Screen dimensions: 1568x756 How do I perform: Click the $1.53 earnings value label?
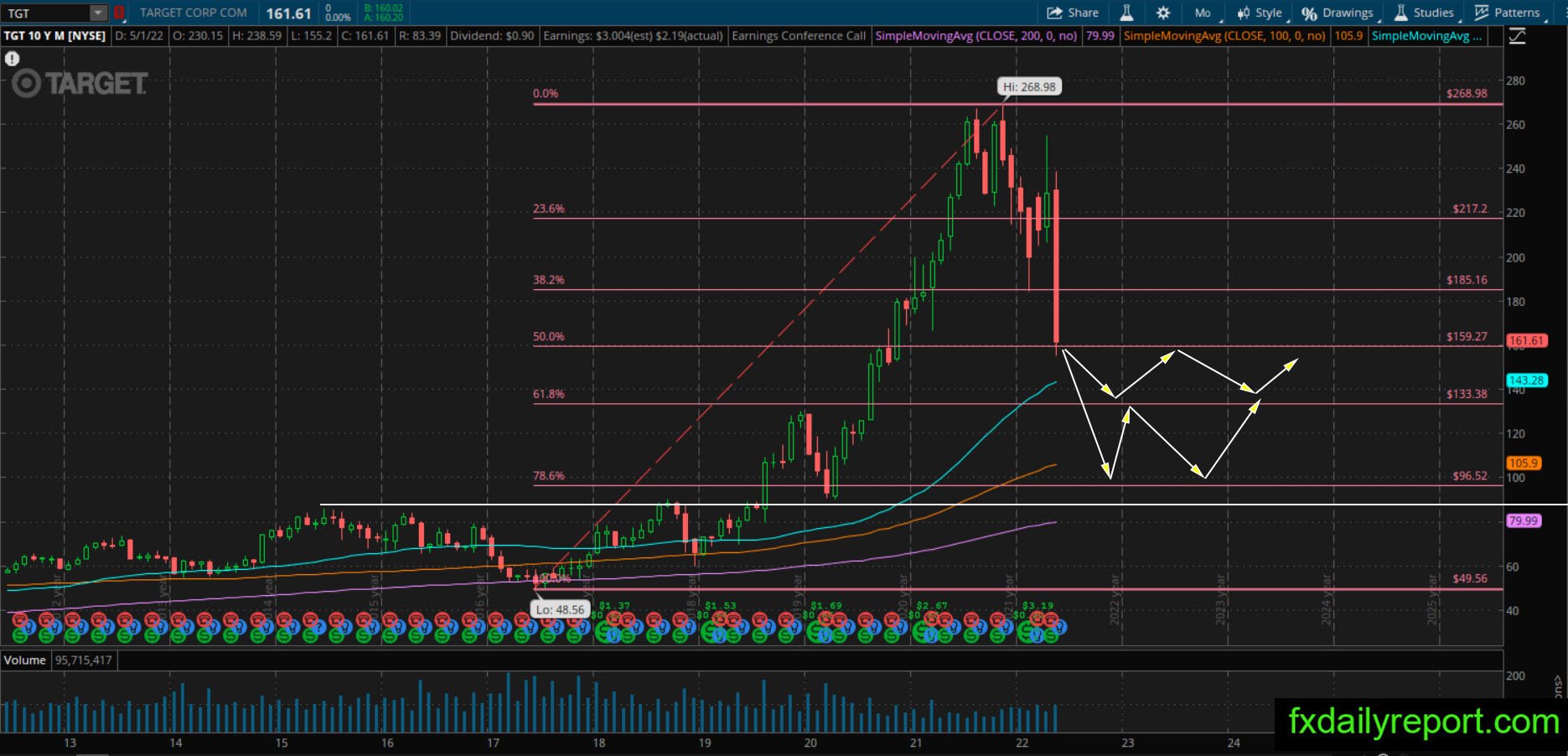[x=720, y=605]
